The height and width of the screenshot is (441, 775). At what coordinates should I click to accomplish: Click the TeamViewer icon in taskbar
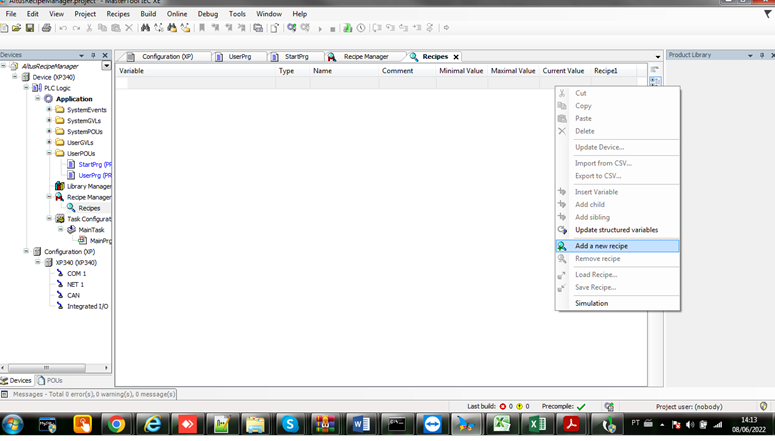pos(431,424)
